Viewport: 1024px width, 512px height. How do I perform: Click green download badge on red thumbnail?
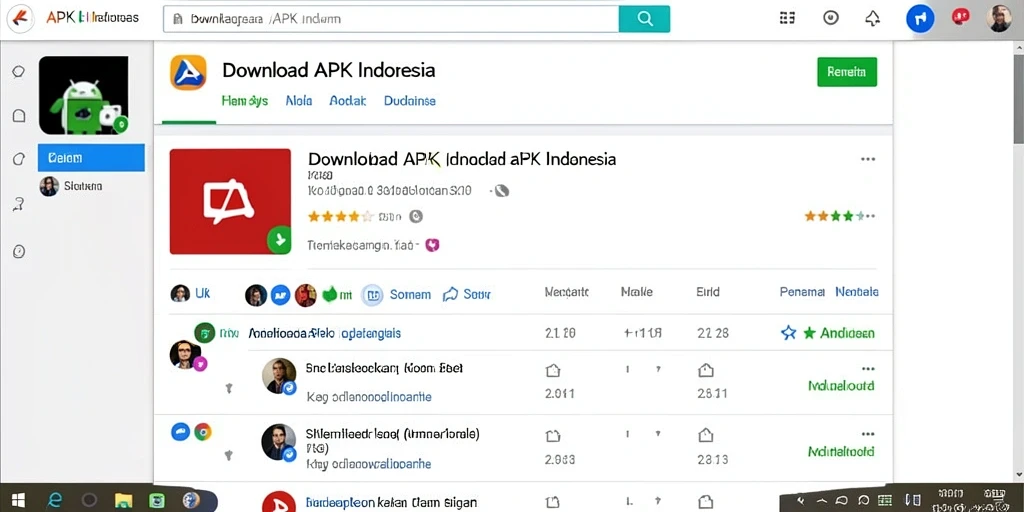[280, 240]
